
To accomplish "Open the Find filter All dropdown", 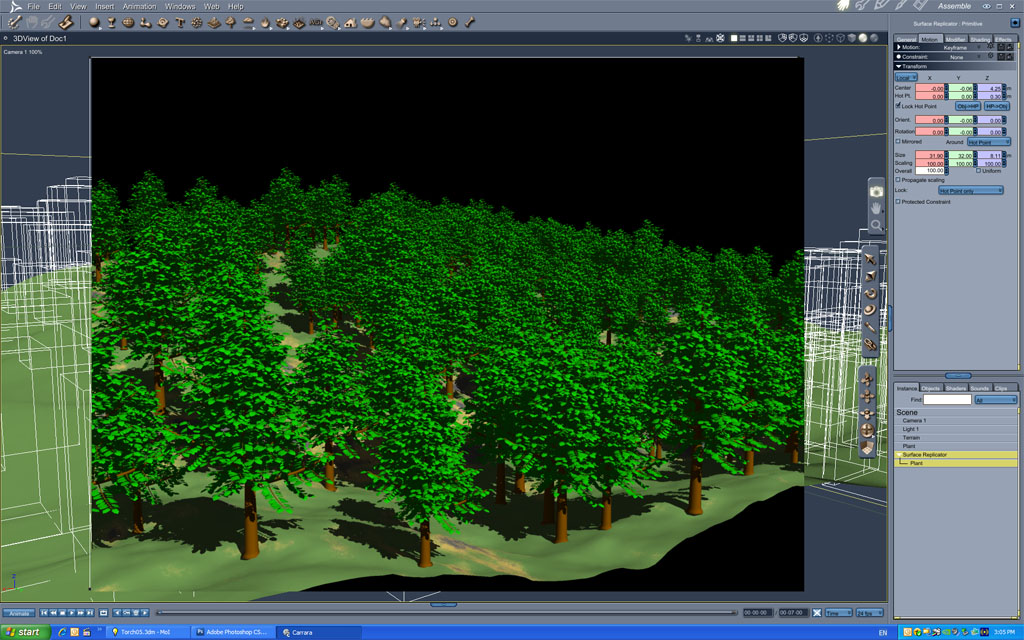I will 996,400.
